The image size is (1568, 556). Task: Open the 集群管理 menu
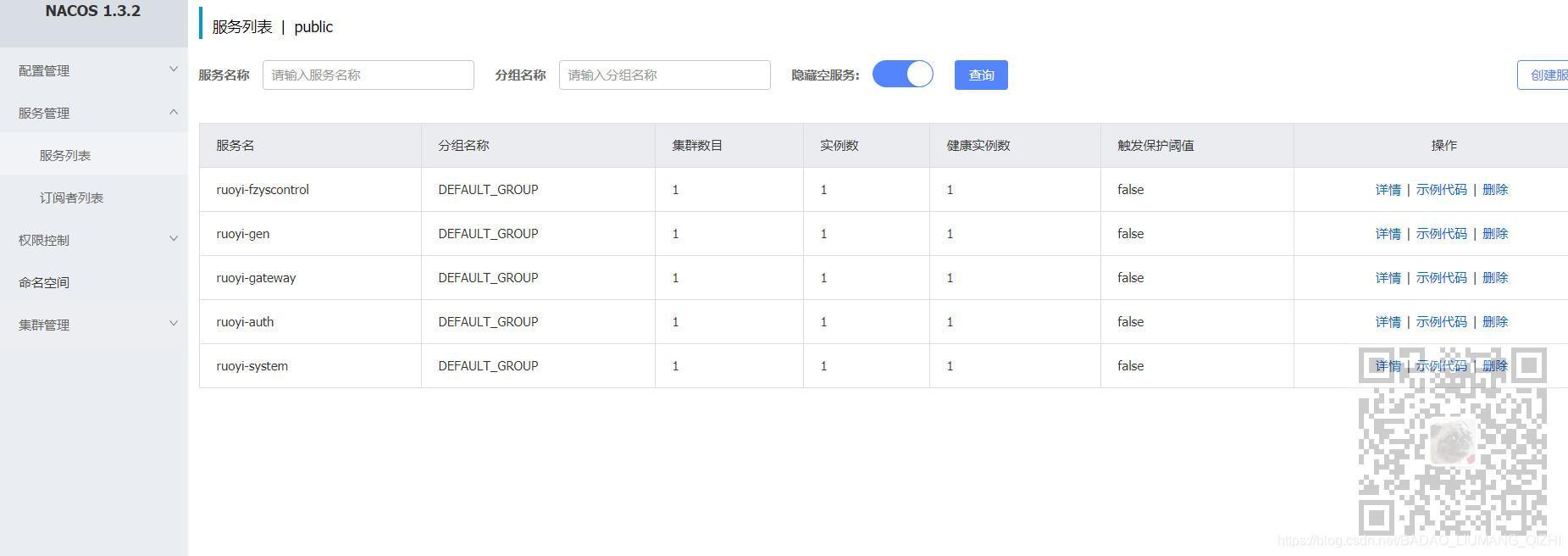(x=94, y=325)
